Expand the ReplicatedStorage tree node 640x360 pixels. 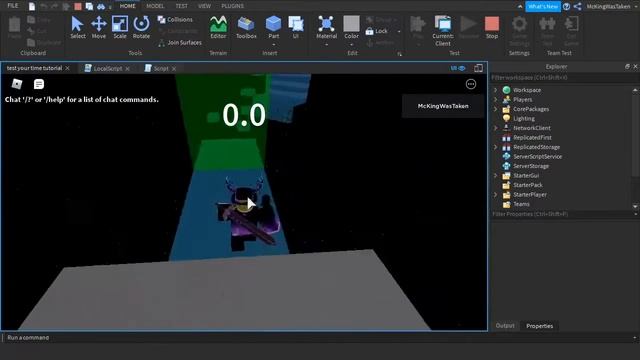point(496,147)
